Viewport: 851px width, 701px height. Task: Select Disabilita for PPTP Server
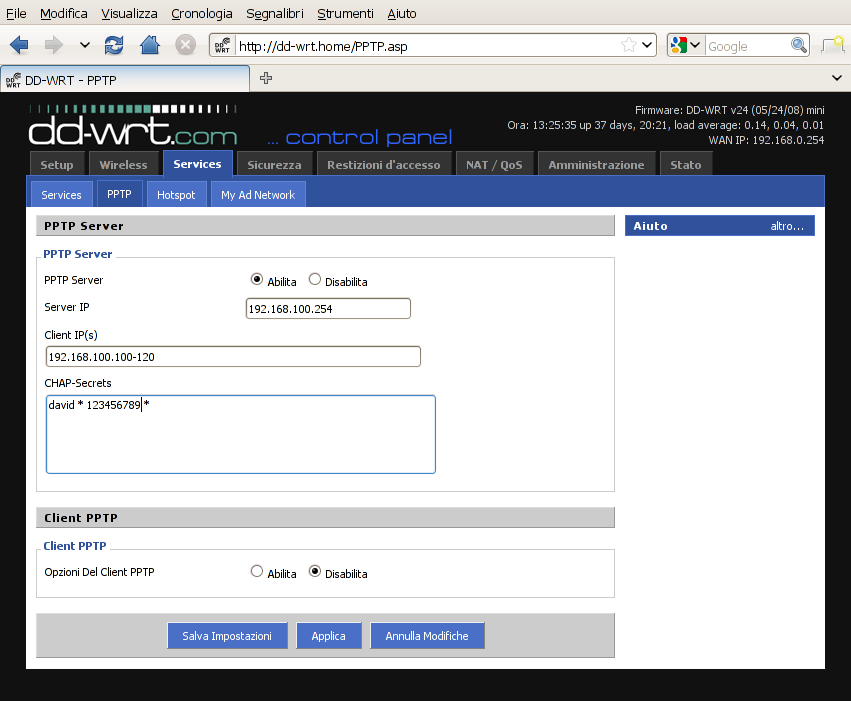pos(315,279)
